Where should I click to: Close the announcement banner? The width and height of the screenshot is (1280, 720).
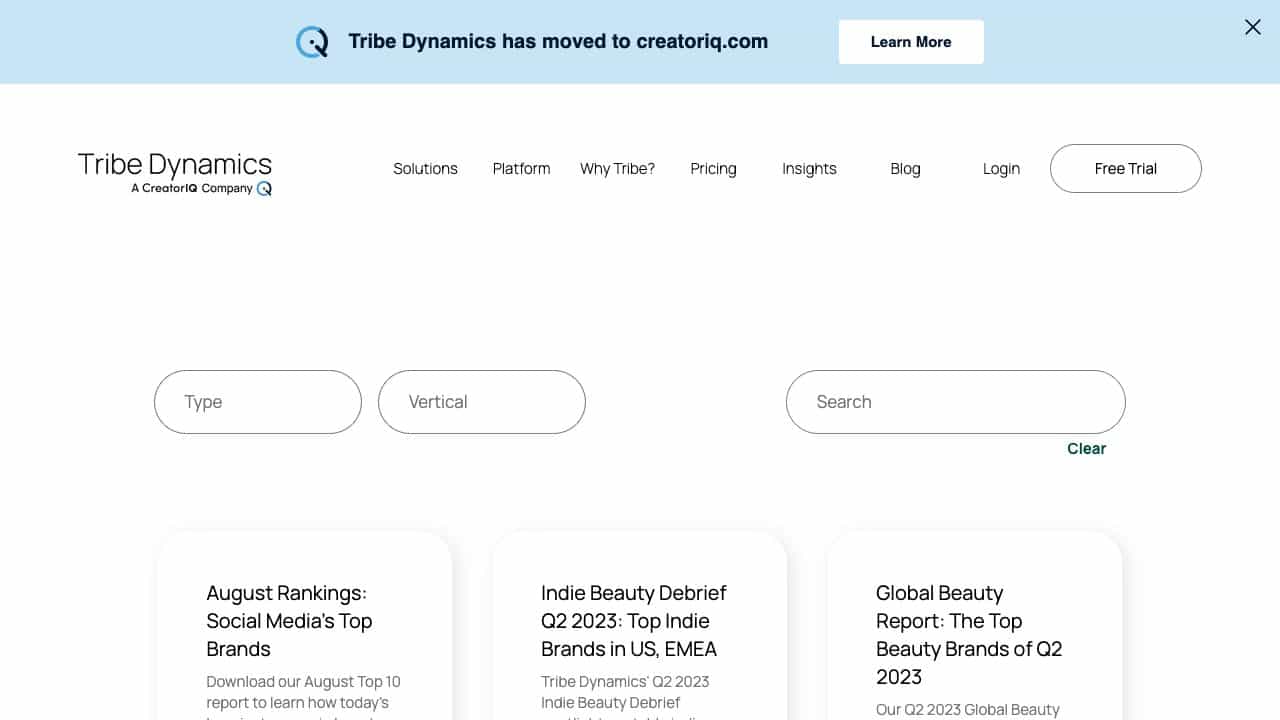tap(1253, 28)
